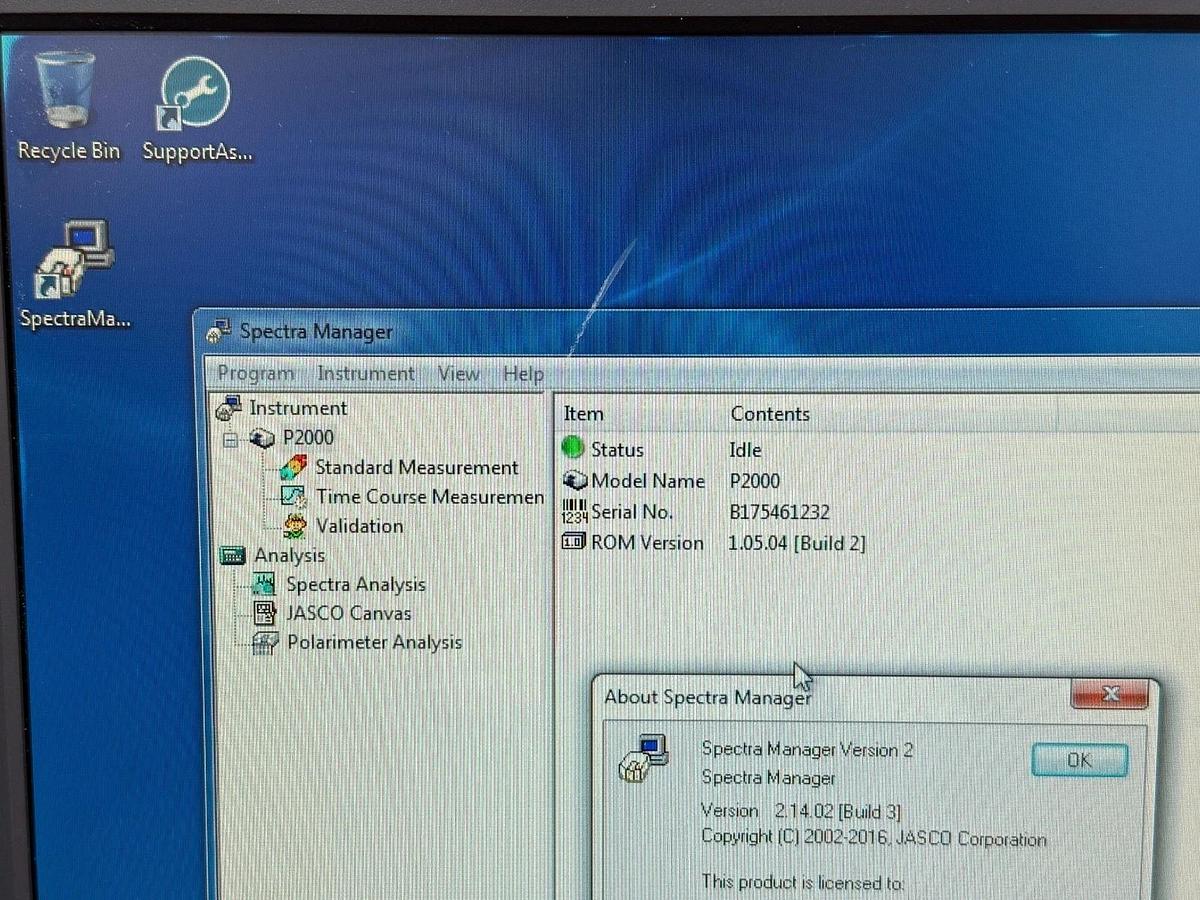Select Time Course Measurement tree item
The image size is (1200, 900).
click(430, 496)
